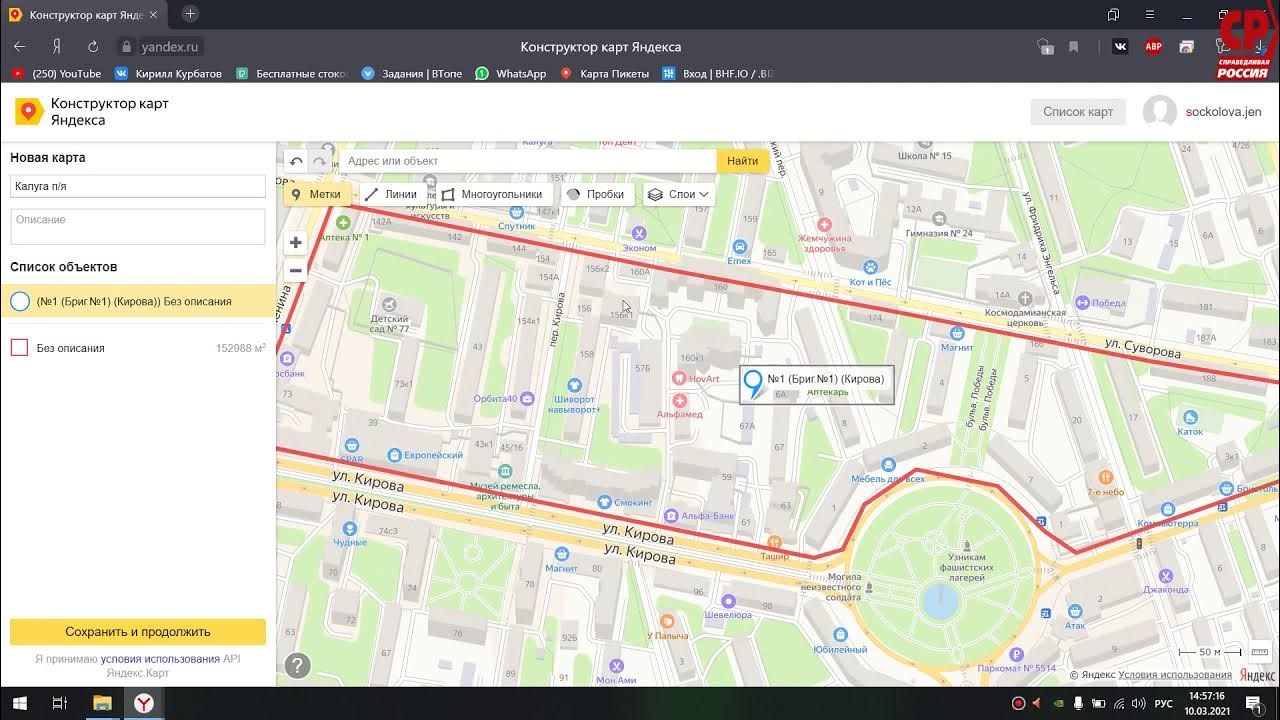Open the volume control in system tray

coord(1138,704)
